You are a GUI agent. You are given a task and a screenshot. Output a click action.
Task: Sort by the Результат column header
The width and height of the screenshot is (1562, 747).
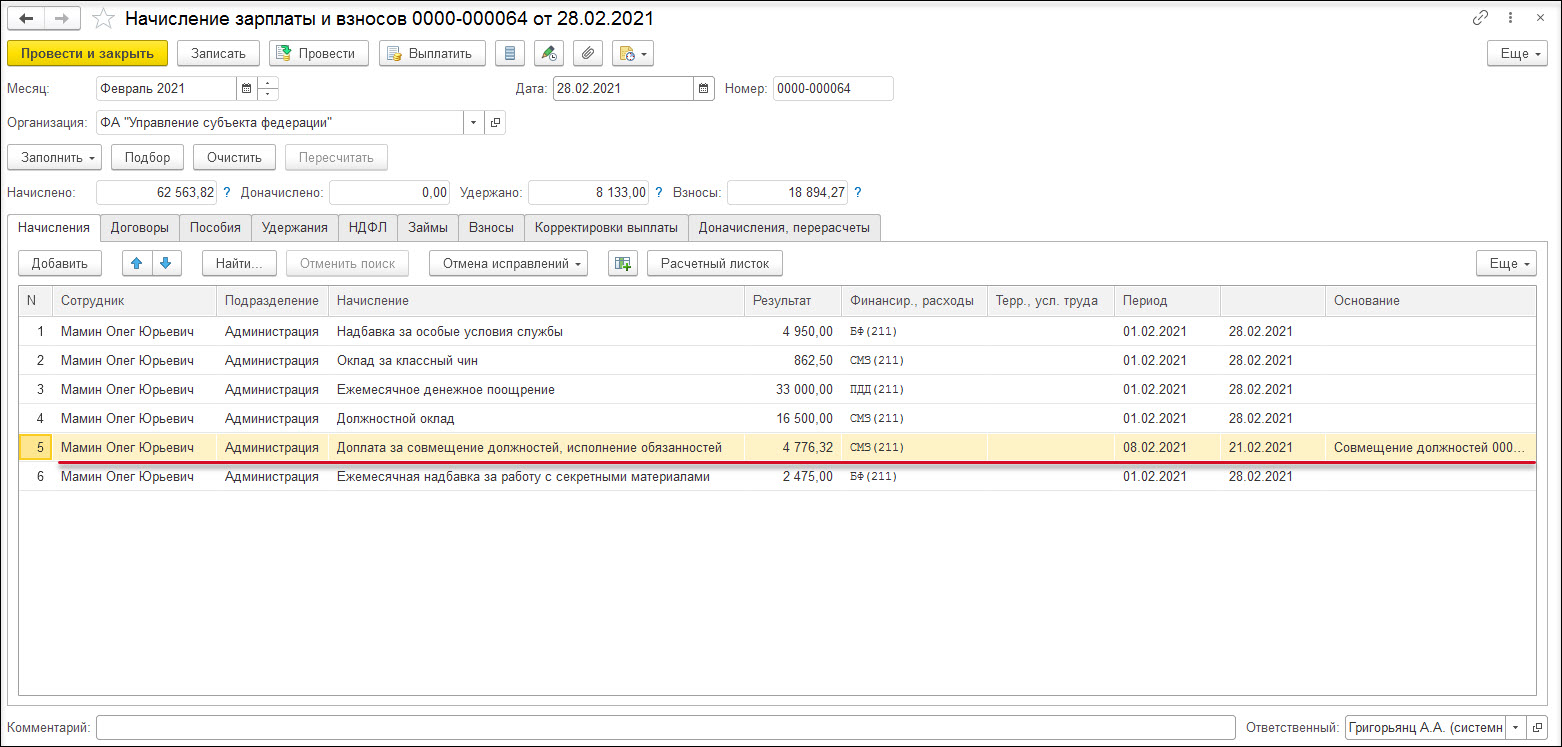coord(792,300)
